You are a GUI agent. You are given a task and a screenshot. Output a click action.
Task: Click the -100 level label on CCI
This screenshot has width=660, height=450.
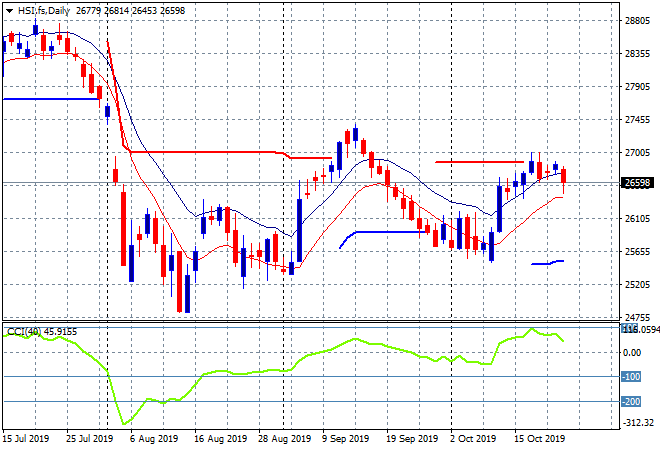[631, 377]
